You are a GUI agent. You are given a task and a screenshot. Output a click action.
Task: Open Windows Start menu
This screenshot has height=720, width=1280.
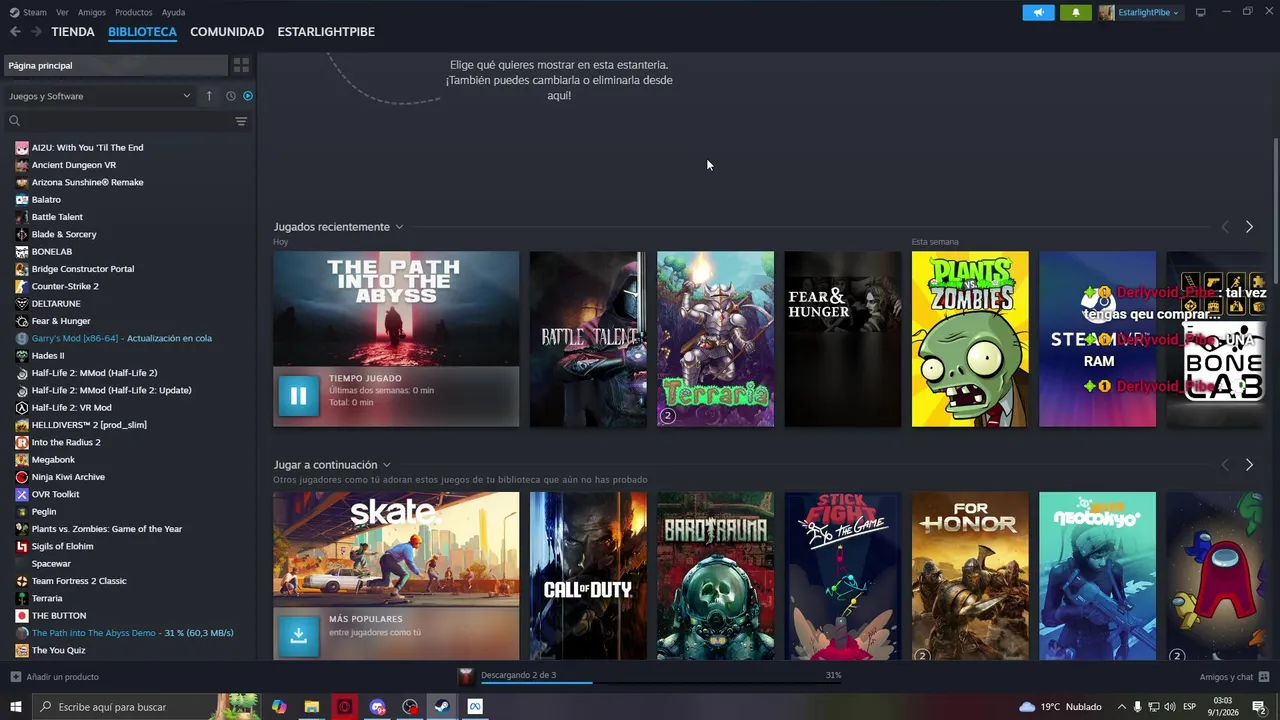click(x=15, y=707)
